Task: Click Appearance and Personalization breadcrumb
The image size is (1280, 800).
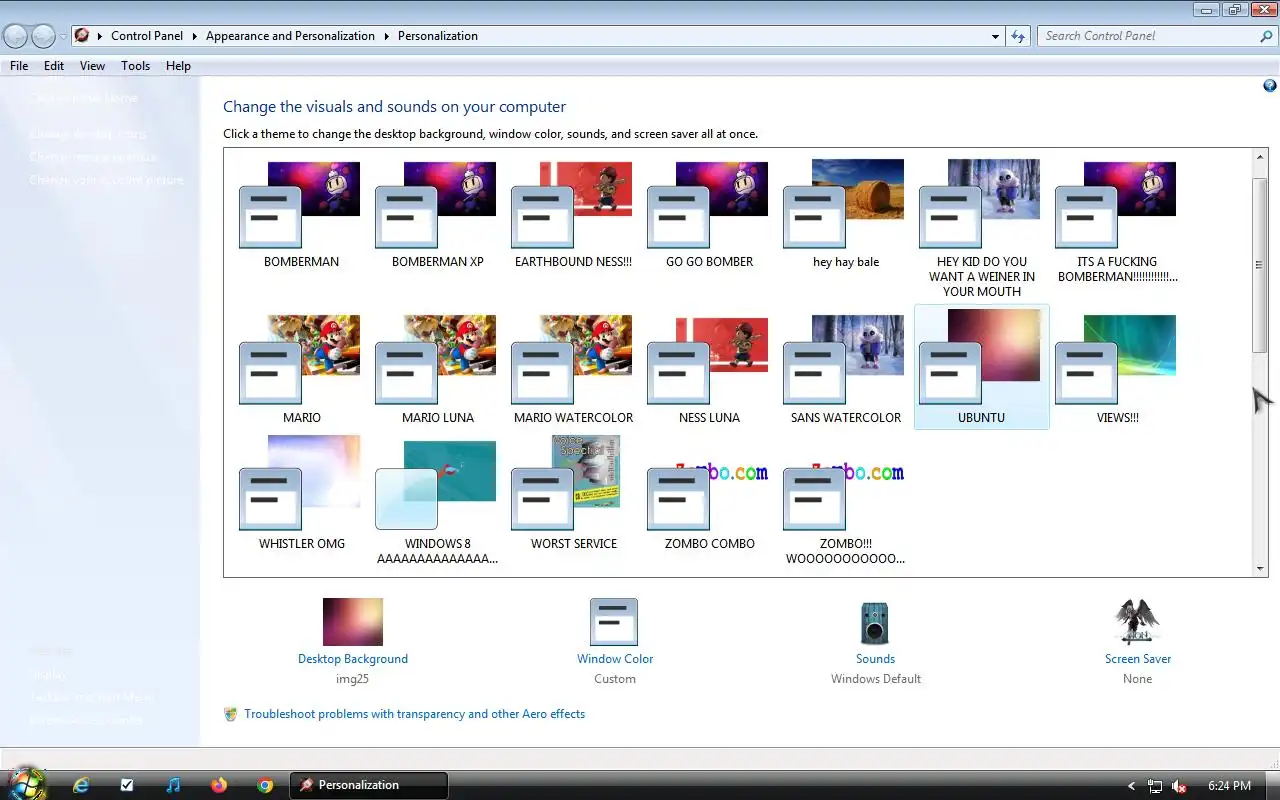Action: click(290, 36)
